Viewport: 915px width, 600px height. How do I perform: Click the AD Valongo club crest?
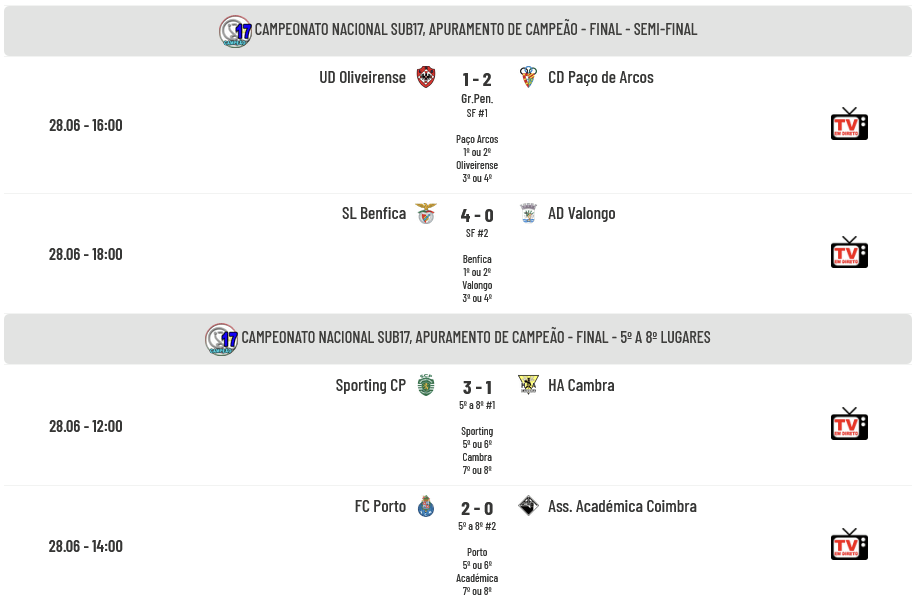(528, 213)
